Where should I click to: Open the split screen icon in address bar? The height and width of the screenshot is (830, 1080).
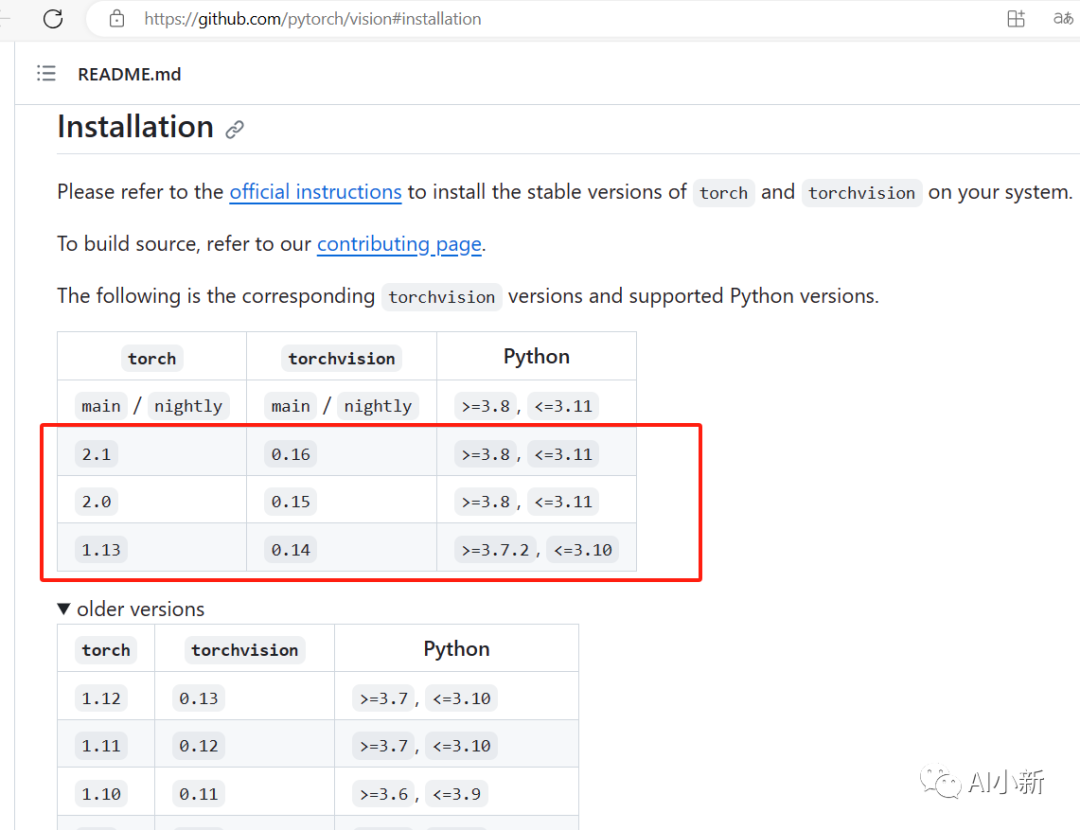coord(1016,19)
